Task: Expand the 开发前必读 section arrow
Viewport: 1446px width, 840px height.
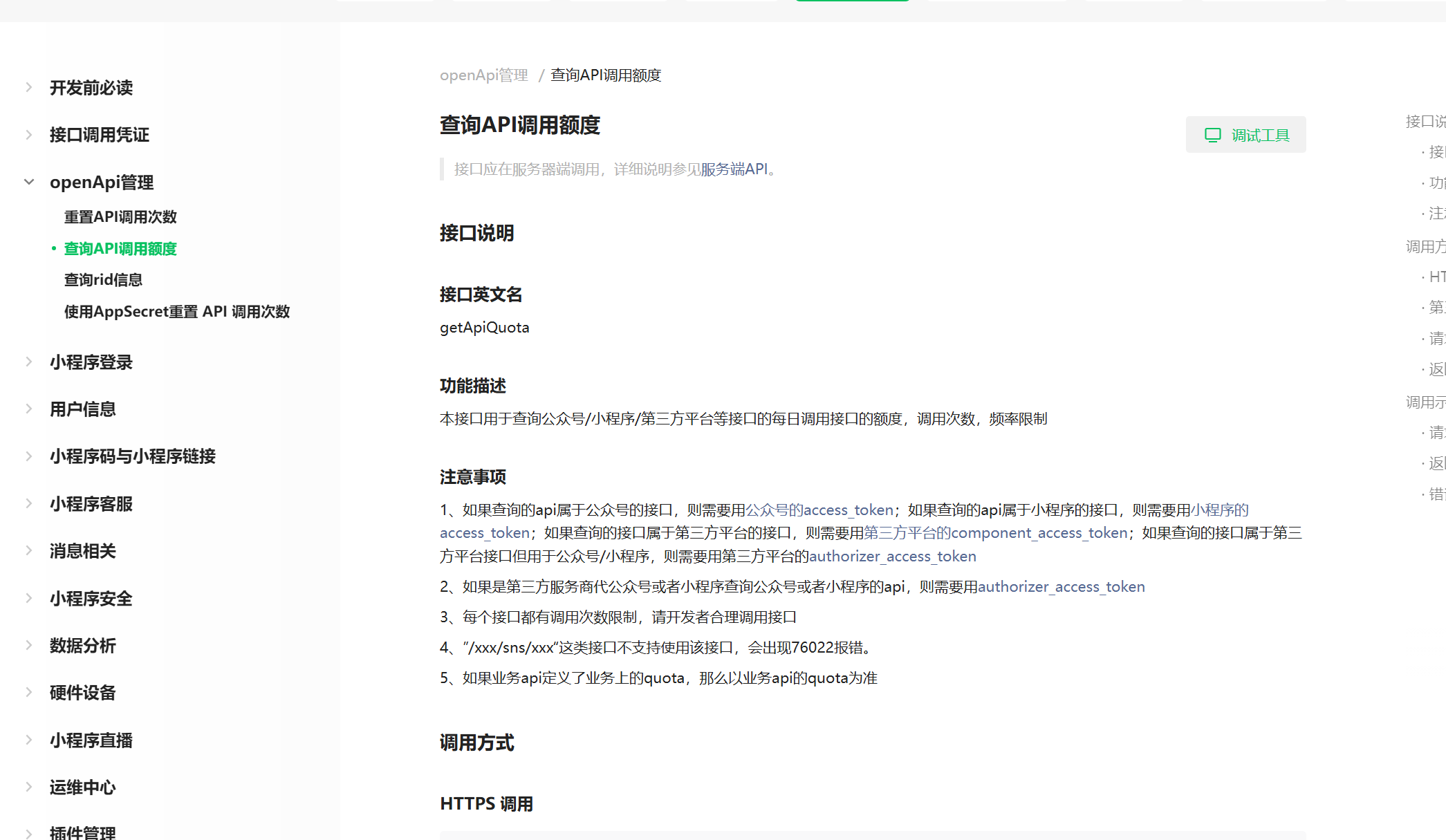Action: coord(29,87)
